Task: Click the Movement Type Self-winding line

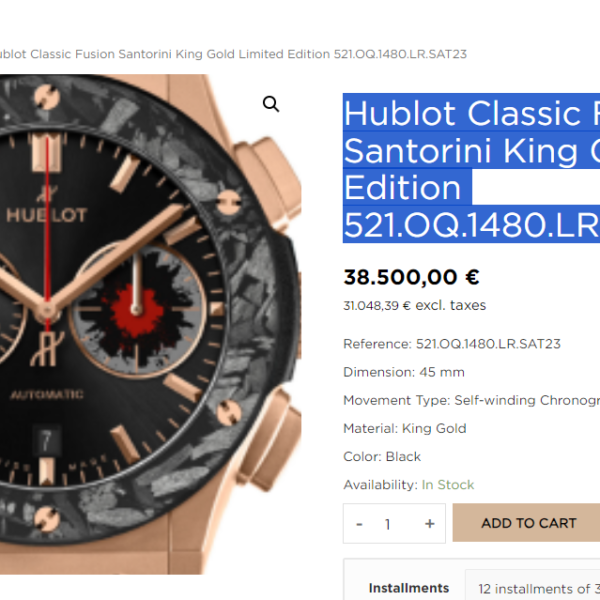Action: (471, 400)
